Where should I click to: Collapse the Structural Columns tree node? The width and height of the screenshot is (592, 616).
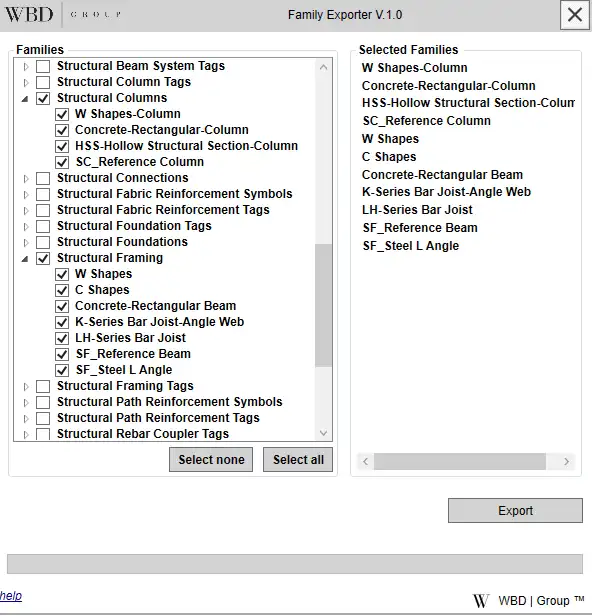(25, 99)
